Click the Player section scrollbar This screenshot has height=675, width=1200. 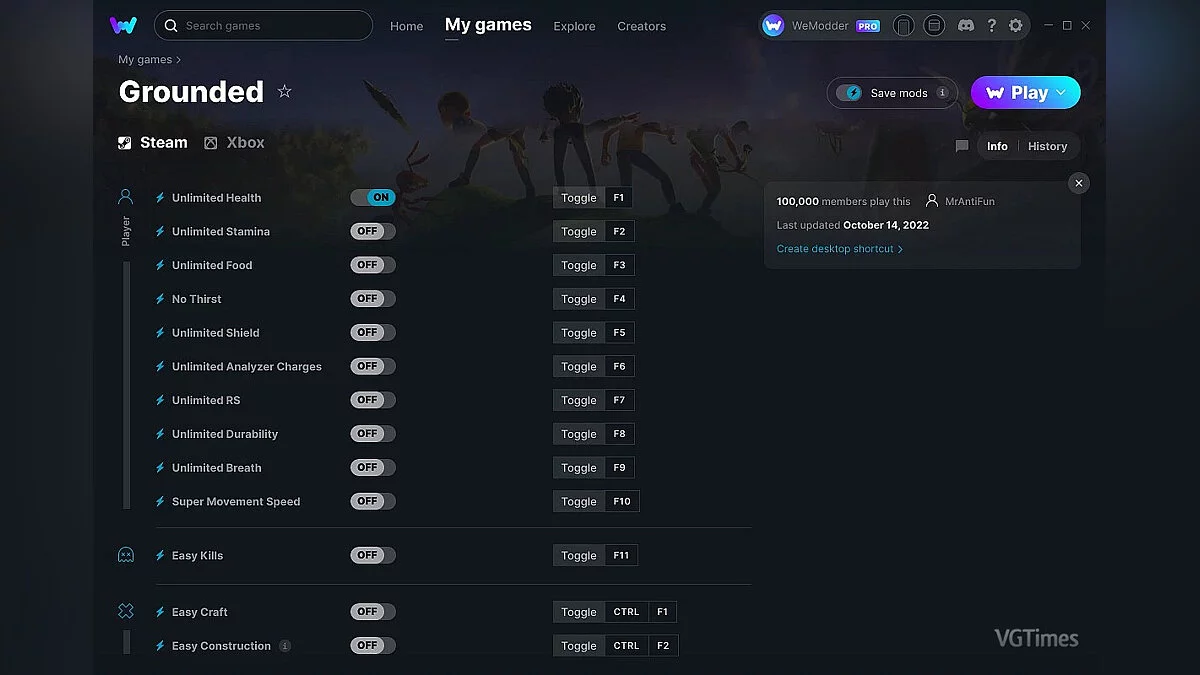tap(126, 385)
